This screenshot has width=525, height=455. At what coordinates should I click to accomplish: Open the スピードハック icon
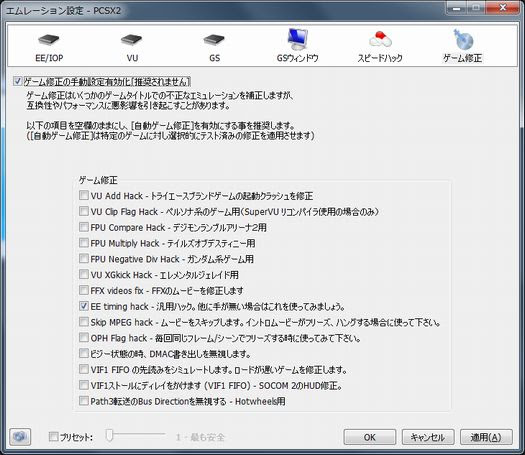point(380,39)
